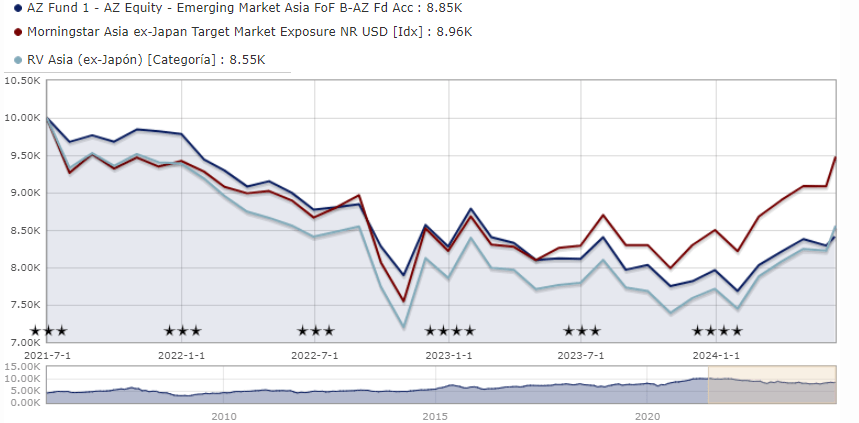
Task: Click the 10.00K value axis label
Action: pos(21,118)
